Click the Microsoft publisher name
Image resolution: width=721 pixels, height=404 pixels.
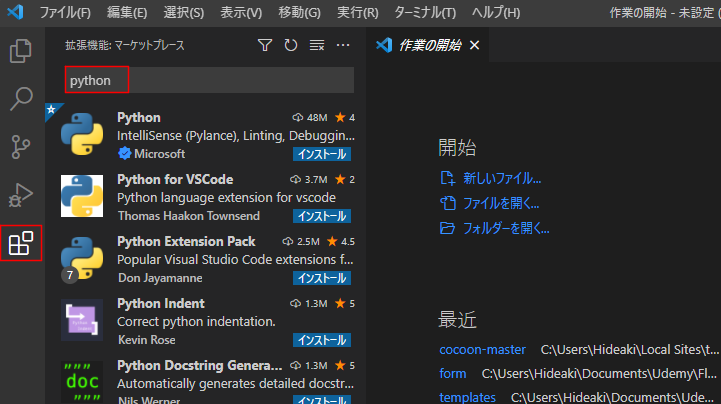coord(160,154)
